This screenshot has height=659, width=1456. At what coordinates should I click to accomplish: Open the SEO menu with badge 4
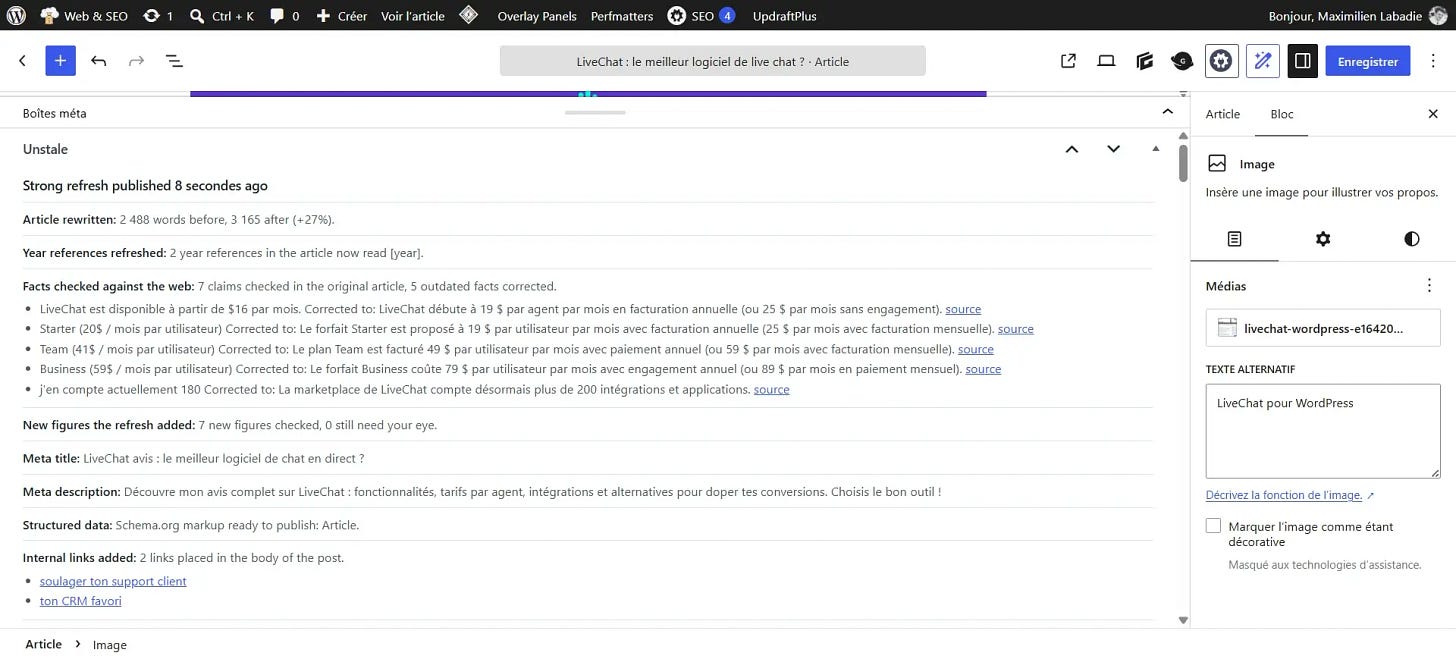pos(702,15)
